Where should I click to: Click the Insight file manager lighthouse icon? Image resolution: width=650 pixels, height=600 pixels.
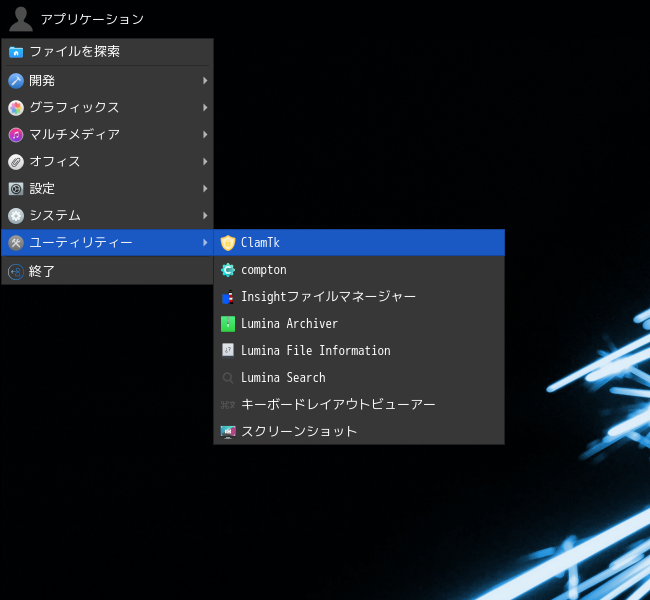[228, 297]
